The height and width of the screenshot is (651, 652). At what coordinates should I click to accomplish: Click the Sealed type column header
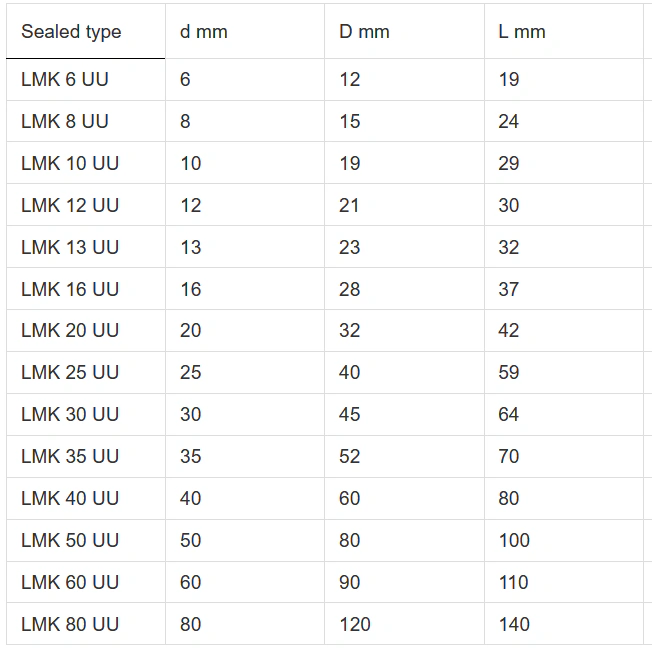click(71, 32)
